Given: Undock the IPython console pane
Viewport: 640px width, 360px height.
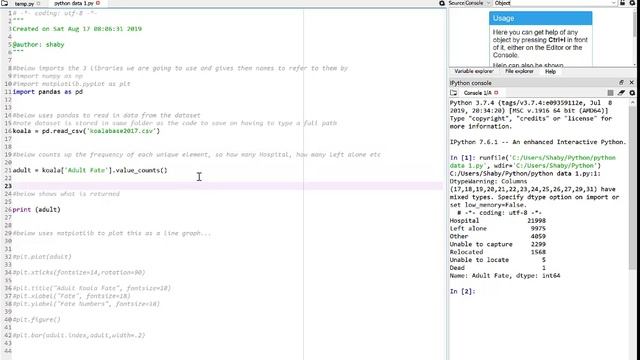Looking at the screenshot, I should click(x=622, y=82).
